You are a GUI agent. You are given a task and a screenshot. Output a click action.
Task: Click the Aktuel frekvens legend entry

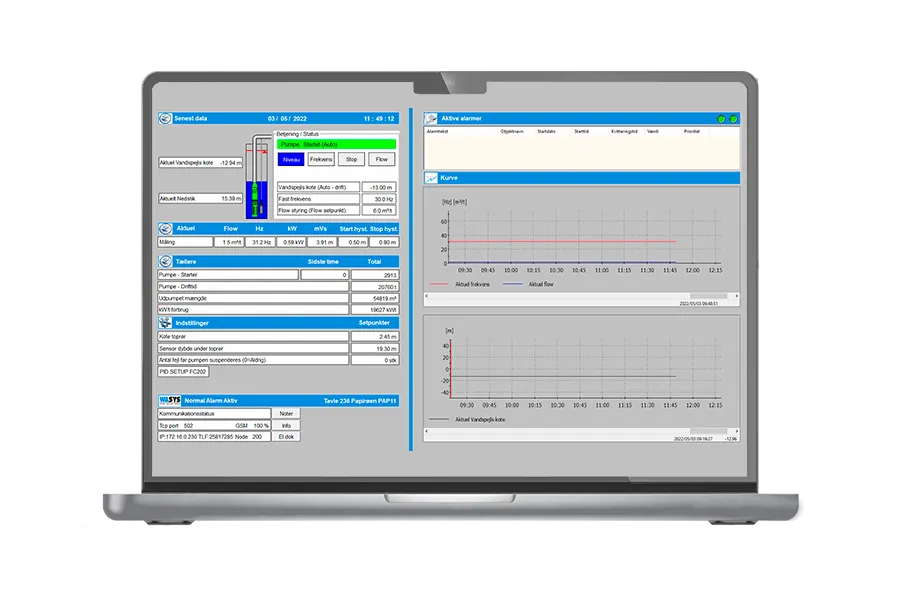point(460,284)
